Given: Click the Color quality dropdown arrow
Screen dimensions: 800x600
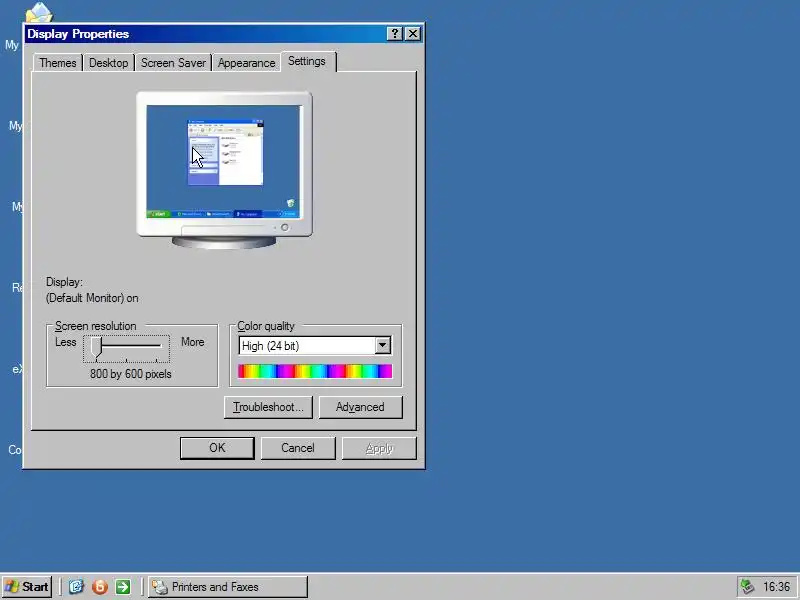Looking at the screenshot, I should (x=383, y=345).
